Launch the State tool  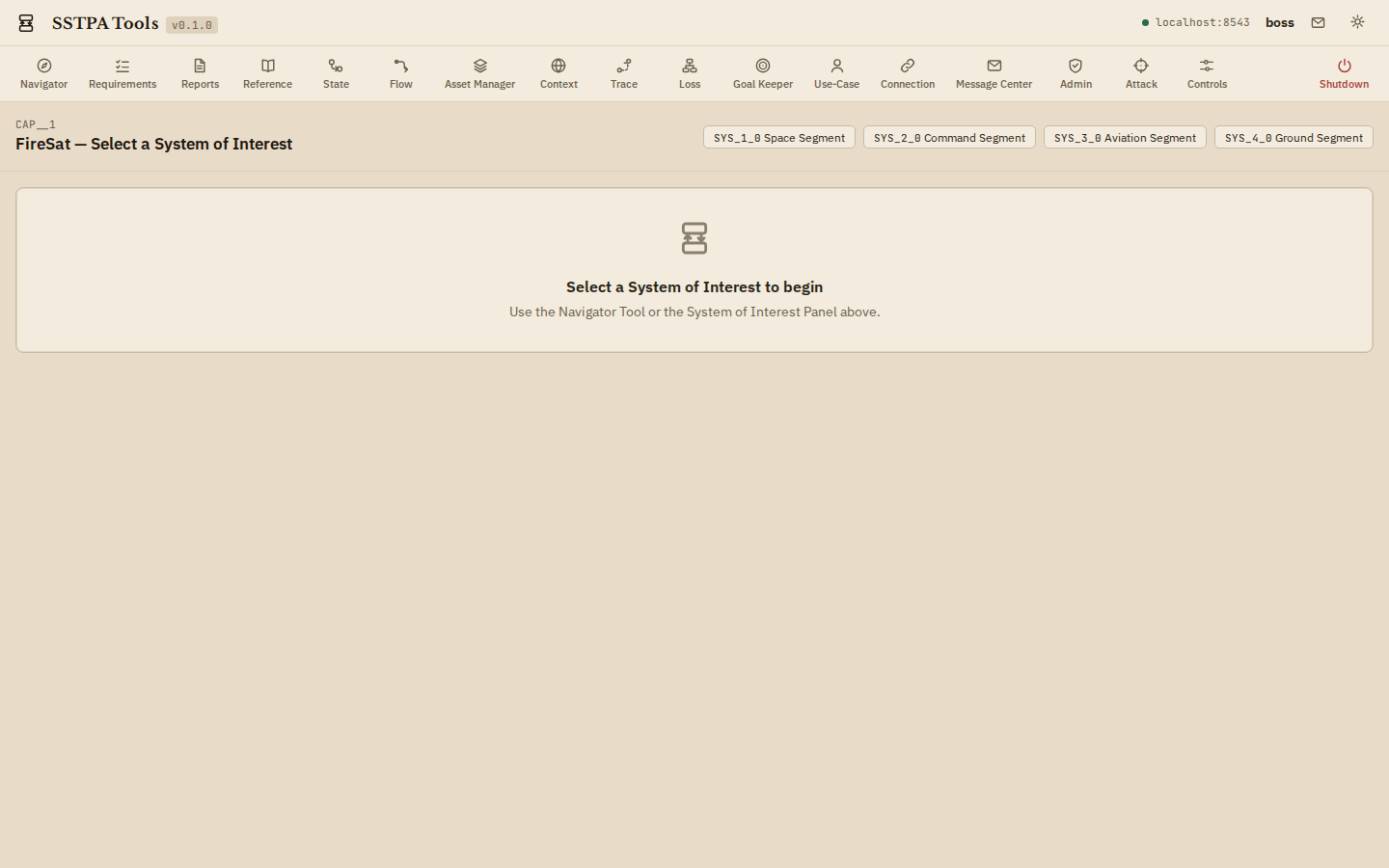(336, 73)
